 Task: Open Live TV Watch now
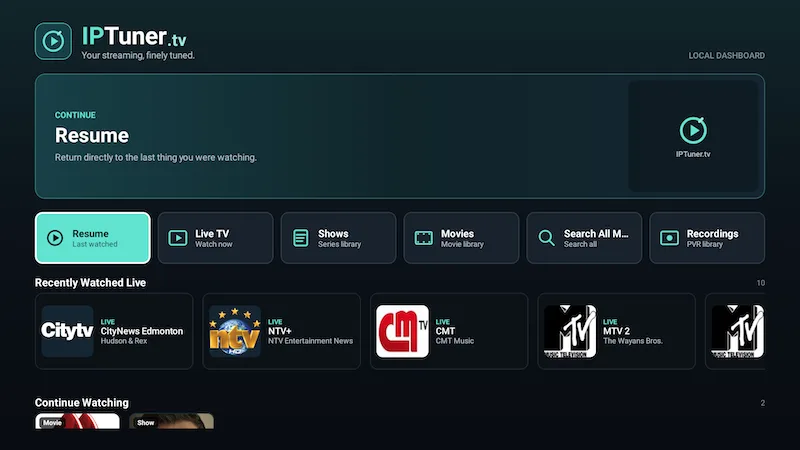pyautogui.click(x=215, y=238)
